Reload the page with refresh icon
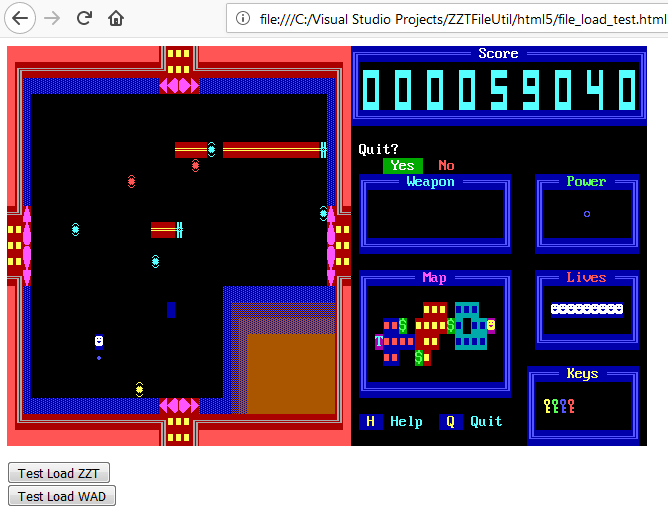The height and width of the screenshot is (506, 668). [x=84, y=18]
